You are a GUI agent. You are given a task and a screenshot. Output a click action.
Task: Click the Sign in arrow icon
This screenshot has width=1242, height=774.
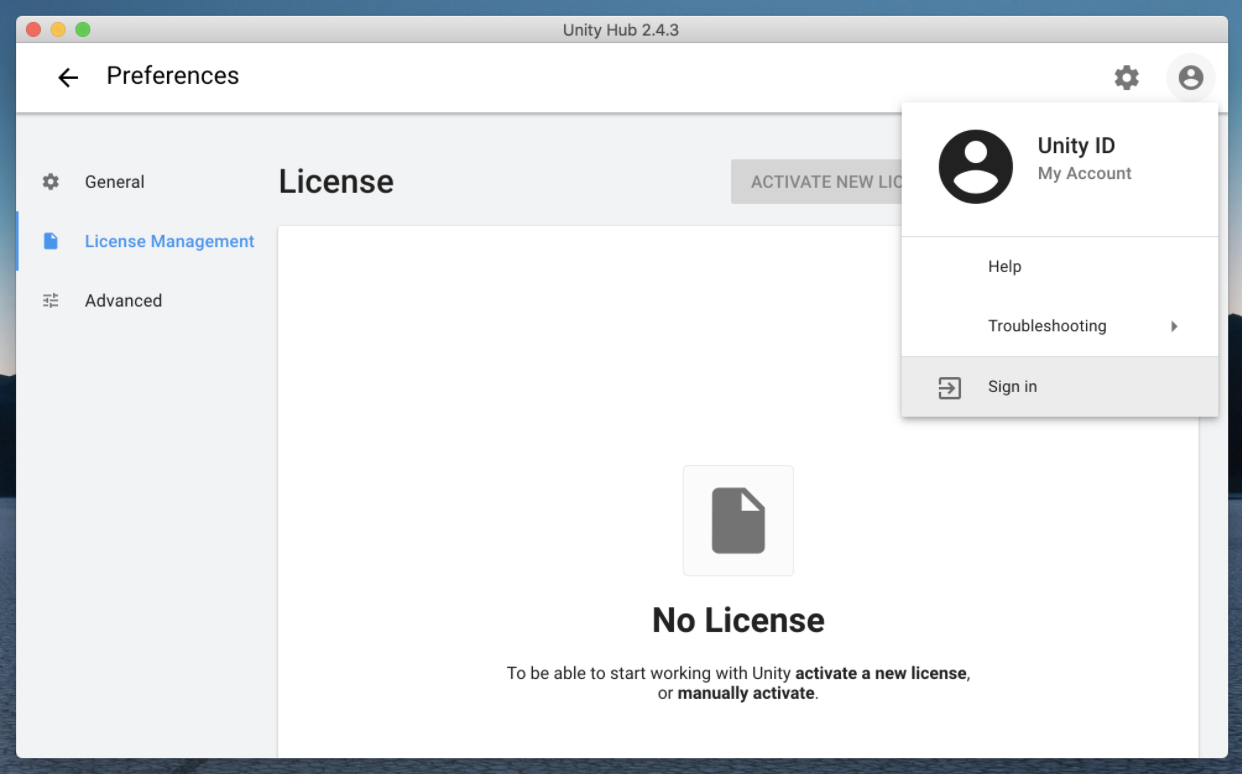949,387
